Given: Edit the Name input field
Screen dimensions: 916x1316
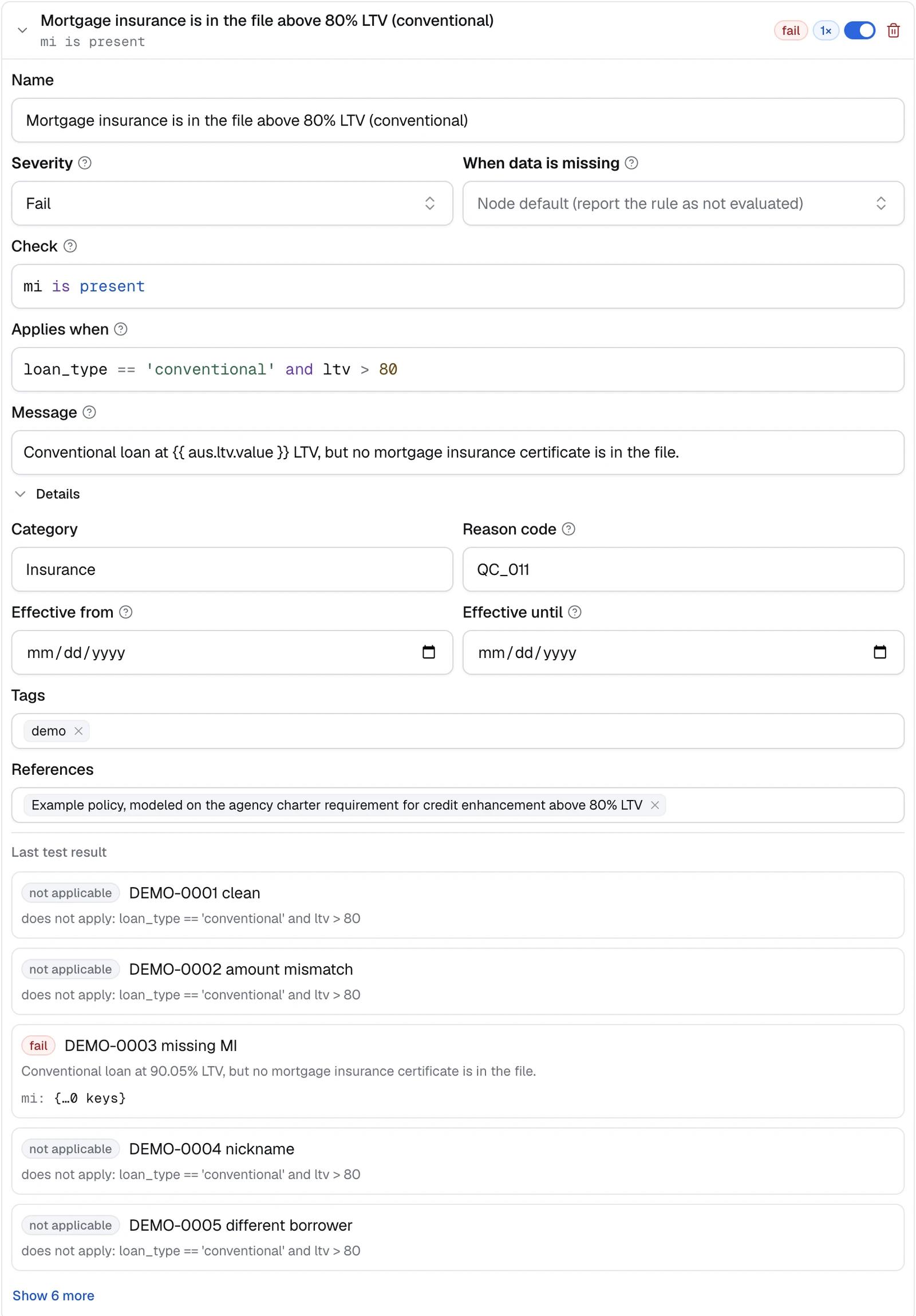Looking at the screenshot, I should click(x=457, y=120).
